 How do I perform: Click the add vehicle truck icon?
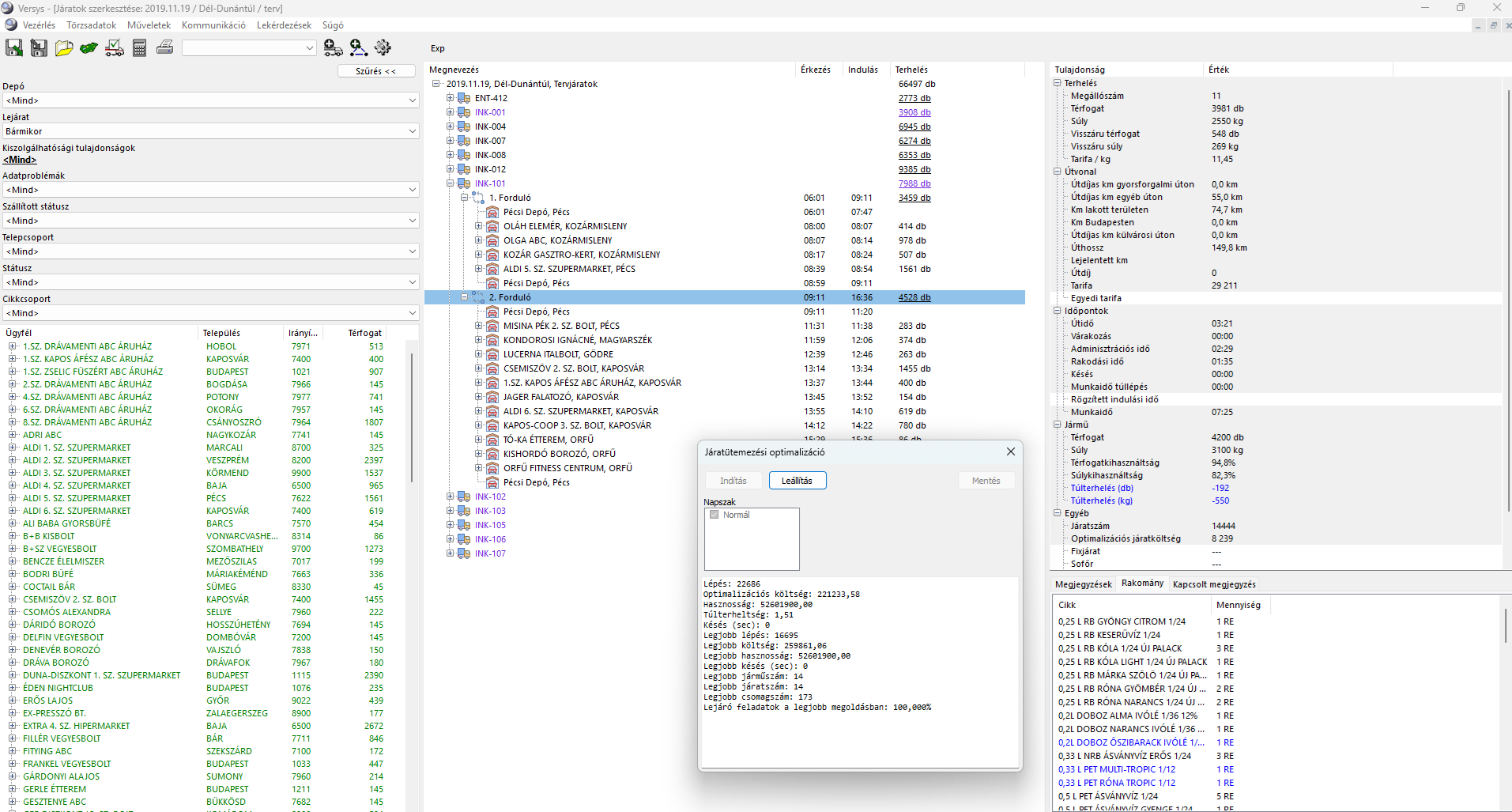tap(334, 48)
